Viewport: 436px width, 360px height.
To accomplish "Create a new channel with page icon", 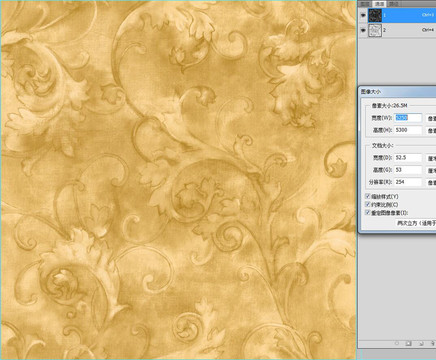I will (421, 343).
